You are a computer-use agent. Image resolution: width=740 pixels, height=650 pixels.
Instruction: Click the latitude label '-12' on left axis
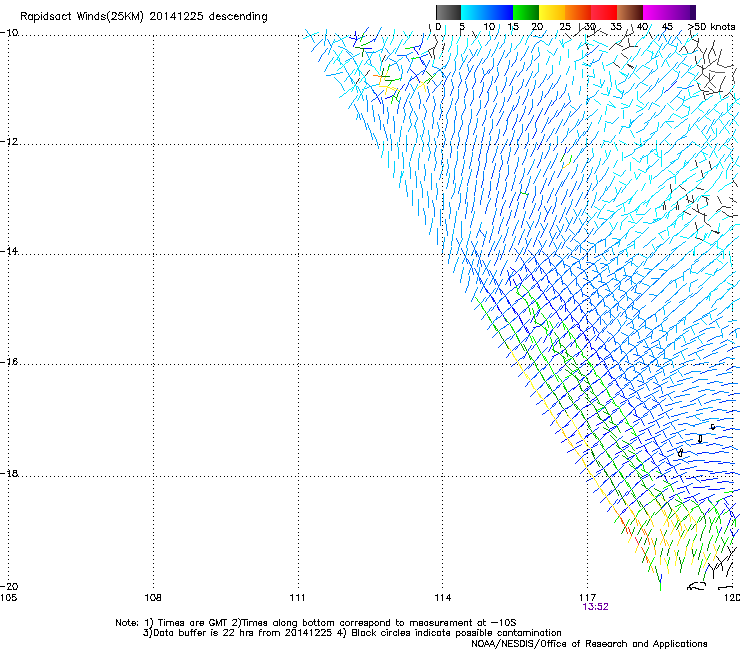pos(9,142)
